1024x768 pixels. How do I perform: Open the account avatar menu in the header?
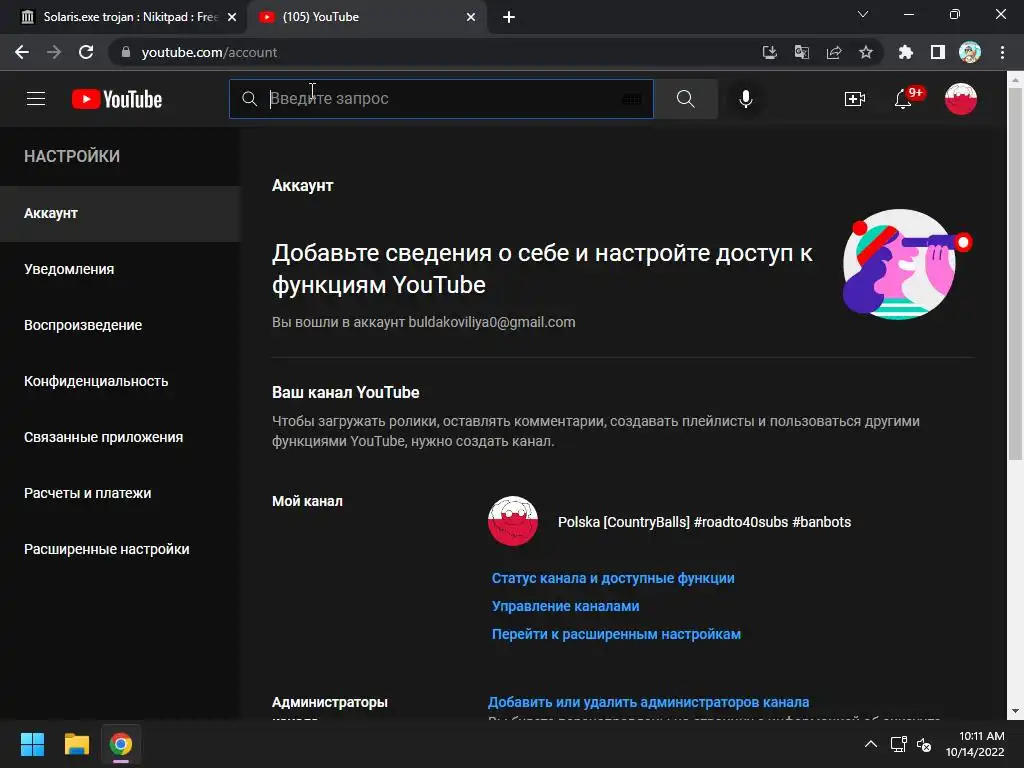961,99
